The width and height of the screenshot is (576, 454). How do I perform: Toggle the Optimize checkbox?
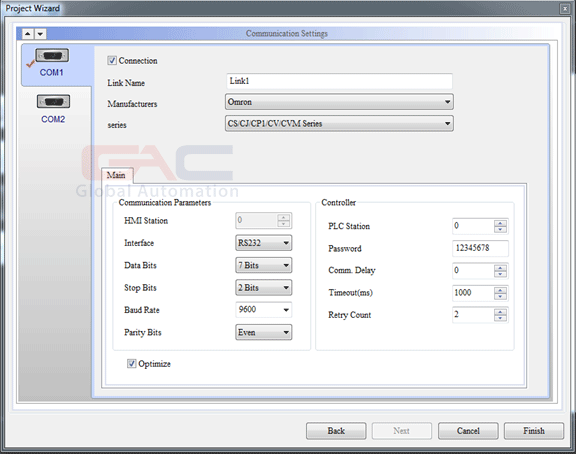pyautogui.click(x=131, y=364)
